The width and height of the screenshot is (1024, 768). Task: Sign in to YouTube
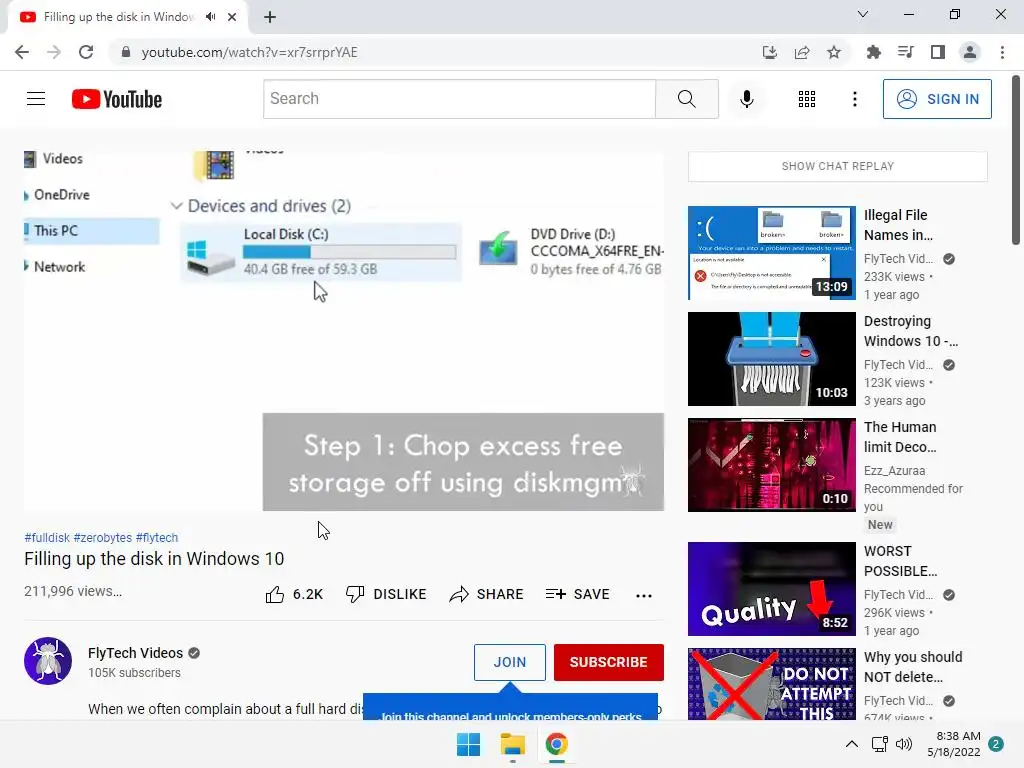[937, 99]
